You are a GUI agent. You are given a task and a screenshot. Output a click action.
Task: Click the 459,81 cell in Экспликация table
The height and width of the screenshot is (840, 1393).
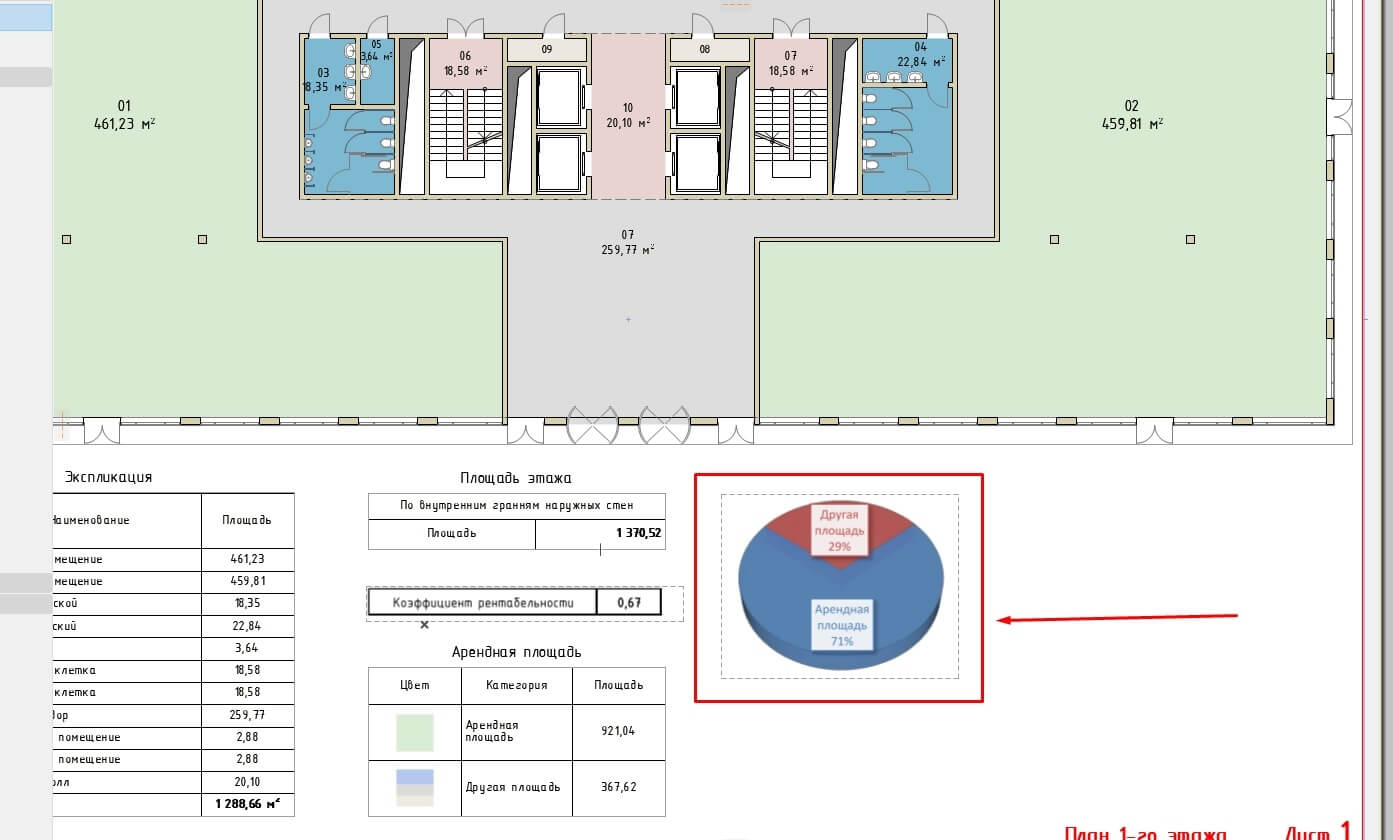click(247, 581)
